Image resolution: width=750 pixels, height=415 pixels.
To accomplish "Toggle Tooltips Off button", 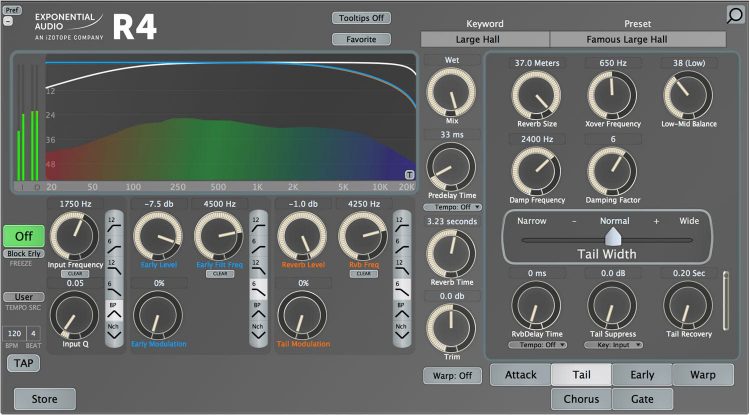I will pyautogui.click(x=362, y=18).
